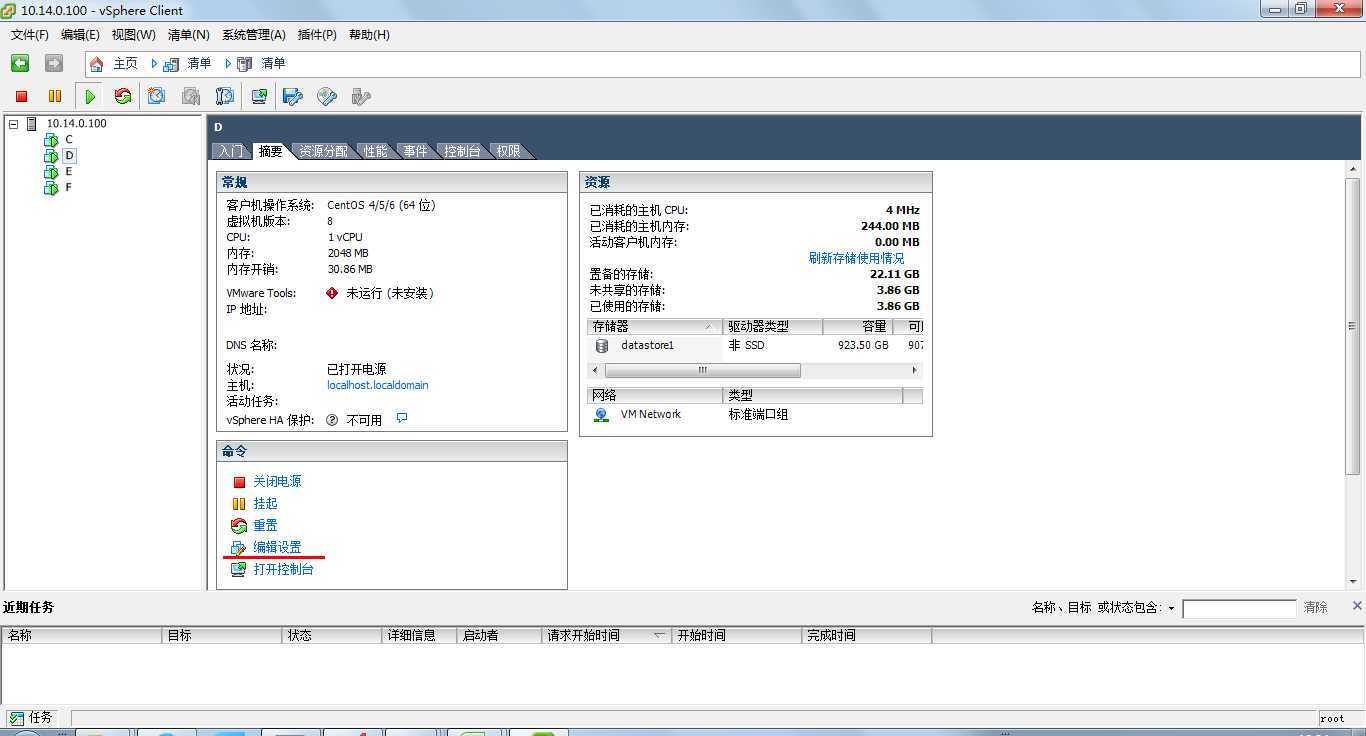The image size is (1366, 736).
Task: Open the 视图(W) menu
Action: click(133, 35)
